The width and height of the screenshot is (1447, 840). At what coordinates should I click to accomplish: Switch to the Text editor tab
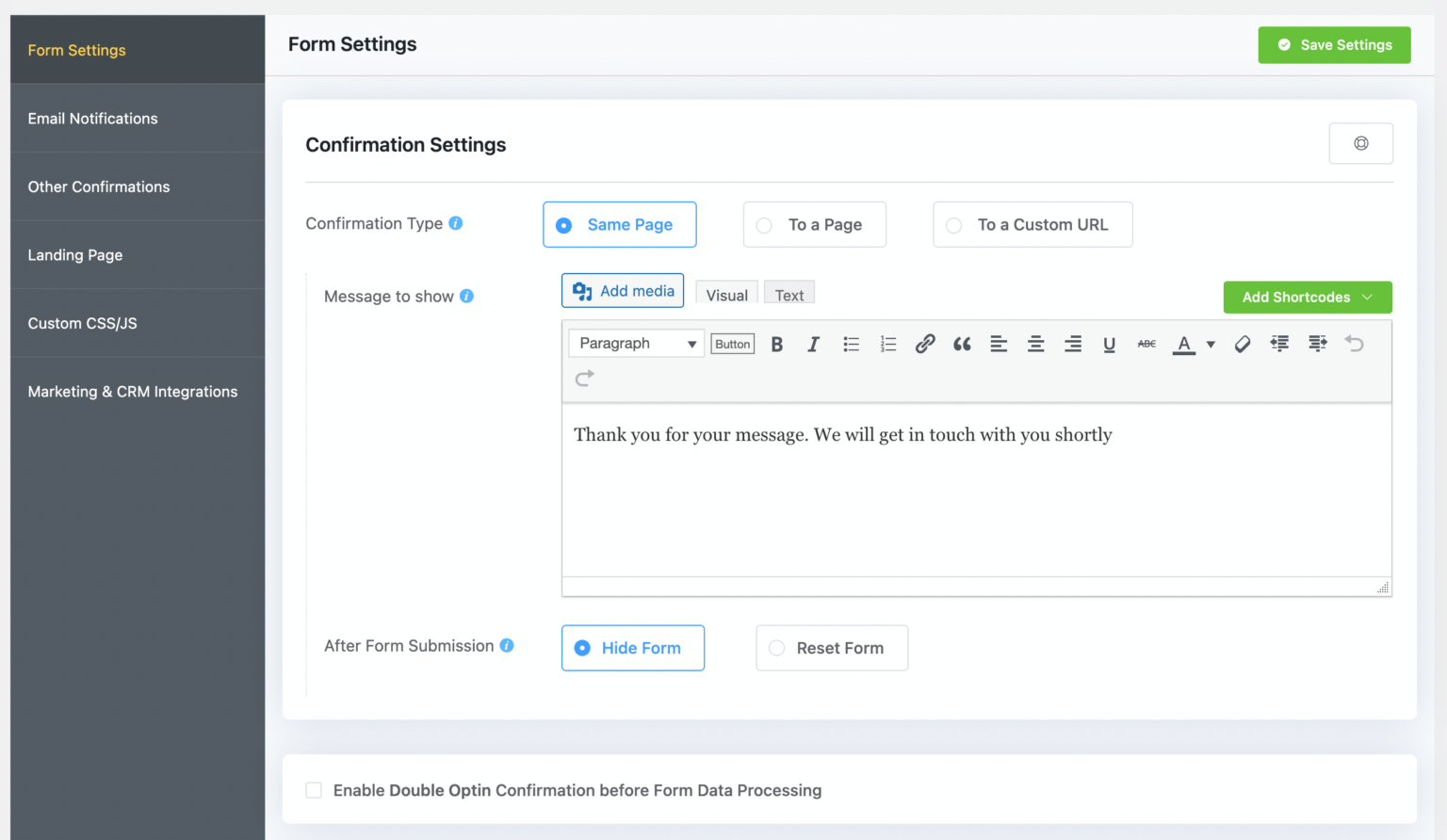[x=789, y=295]
